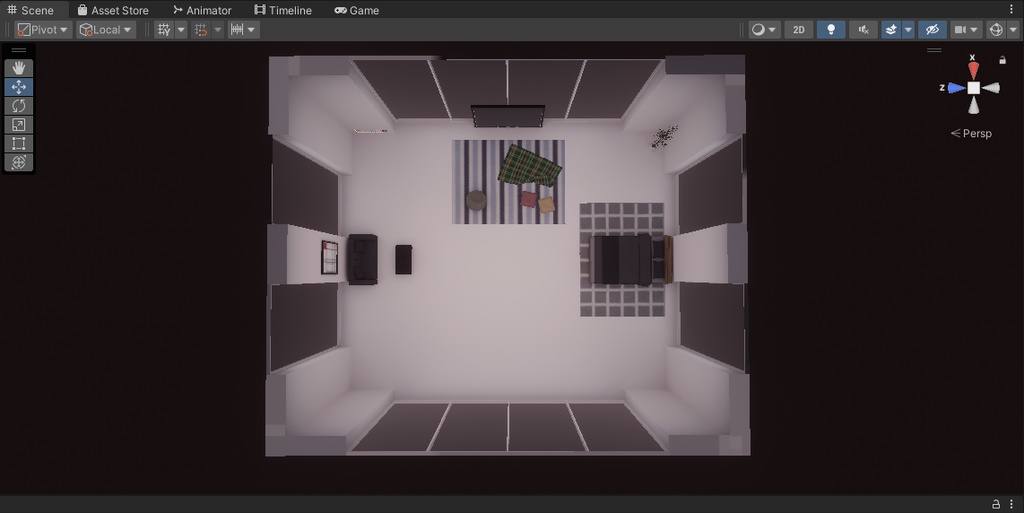The width and height of the screenshot is (1024, 513).
Task: Toggle scene effects sparkle icon
Action: [891, 29]
